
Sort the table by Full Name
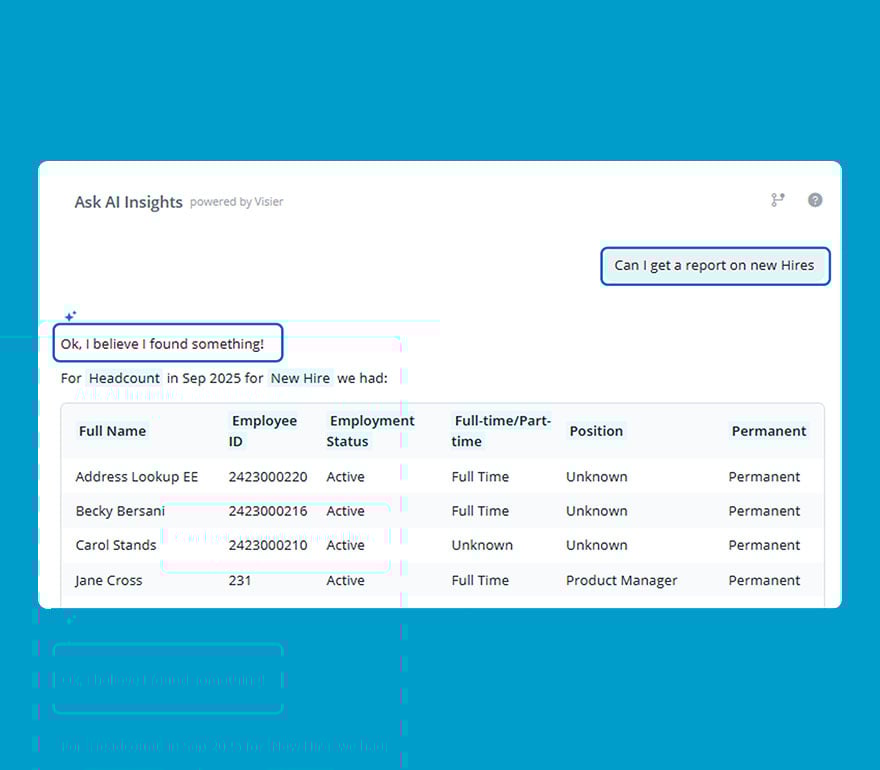point(111,430)
